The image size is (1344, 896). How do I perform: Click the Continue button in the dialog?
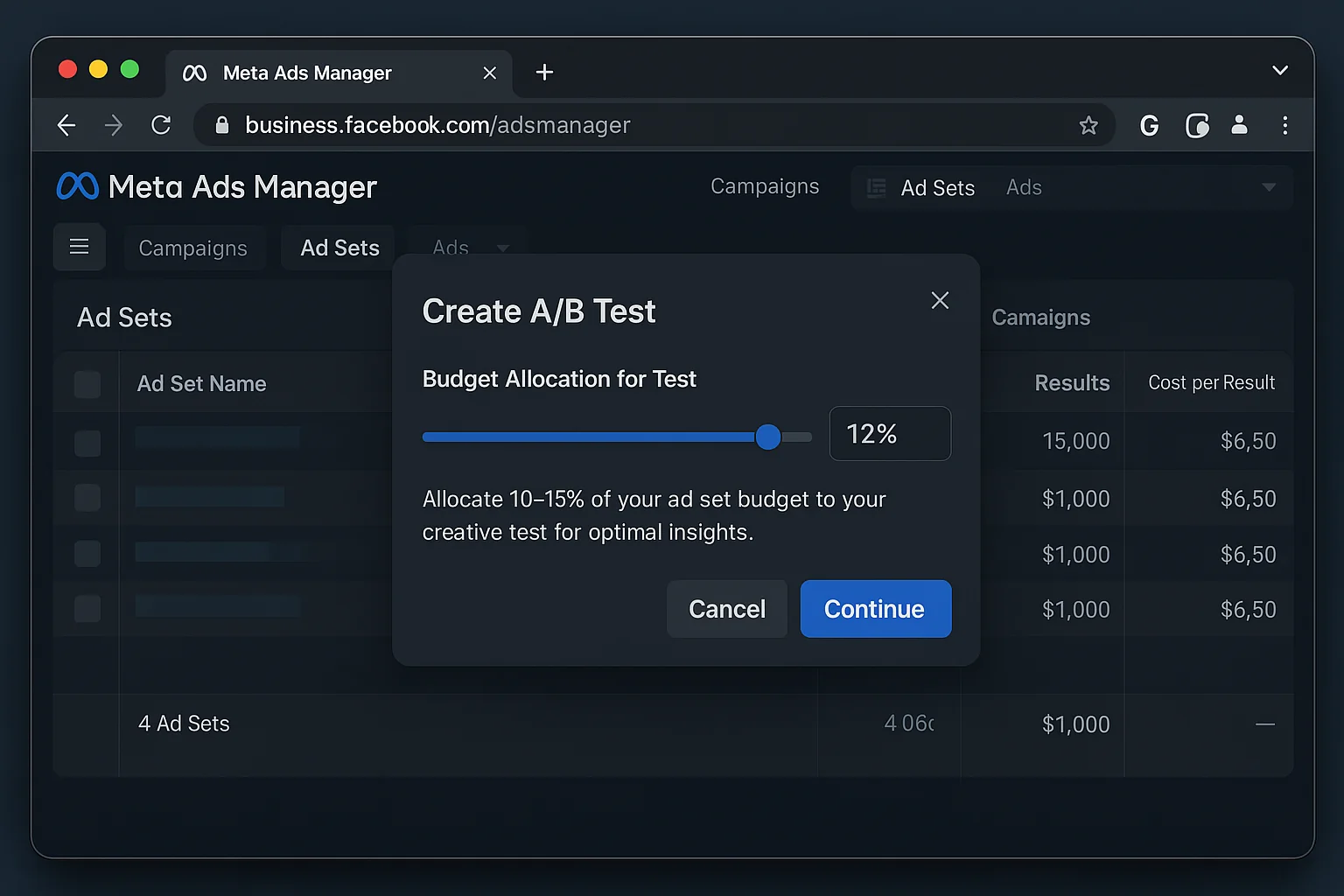point(874,609)
